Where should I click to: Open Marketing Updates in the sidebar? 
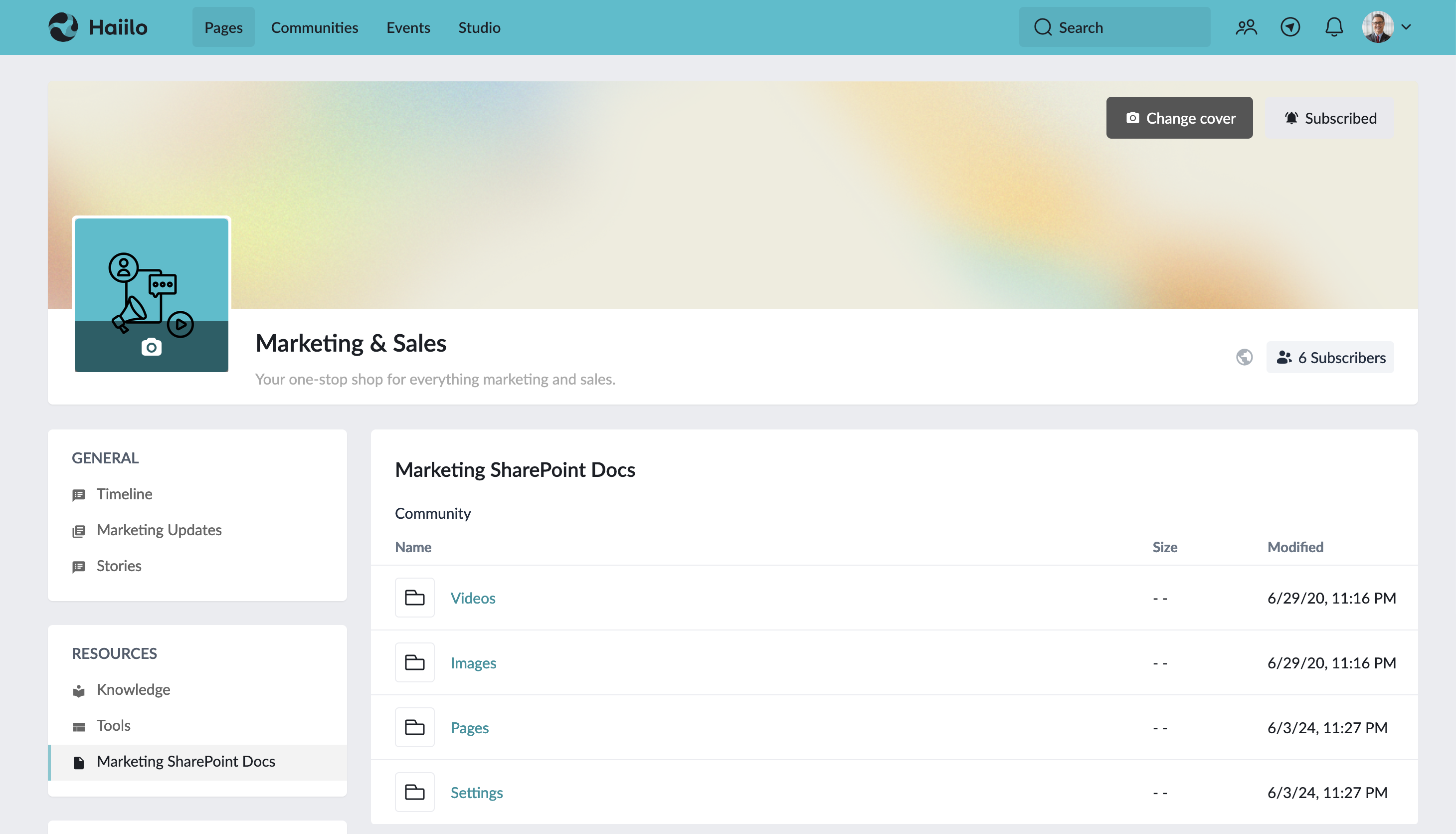[x=159, y=530]
